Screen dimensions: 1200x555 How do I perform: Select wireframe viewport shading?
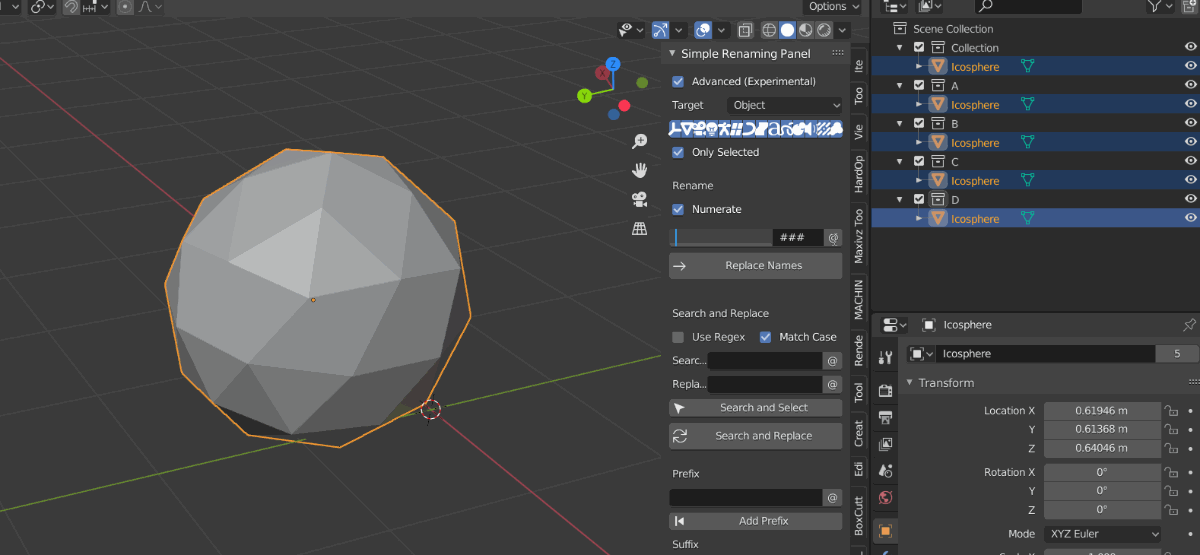[x=770, y=31]
